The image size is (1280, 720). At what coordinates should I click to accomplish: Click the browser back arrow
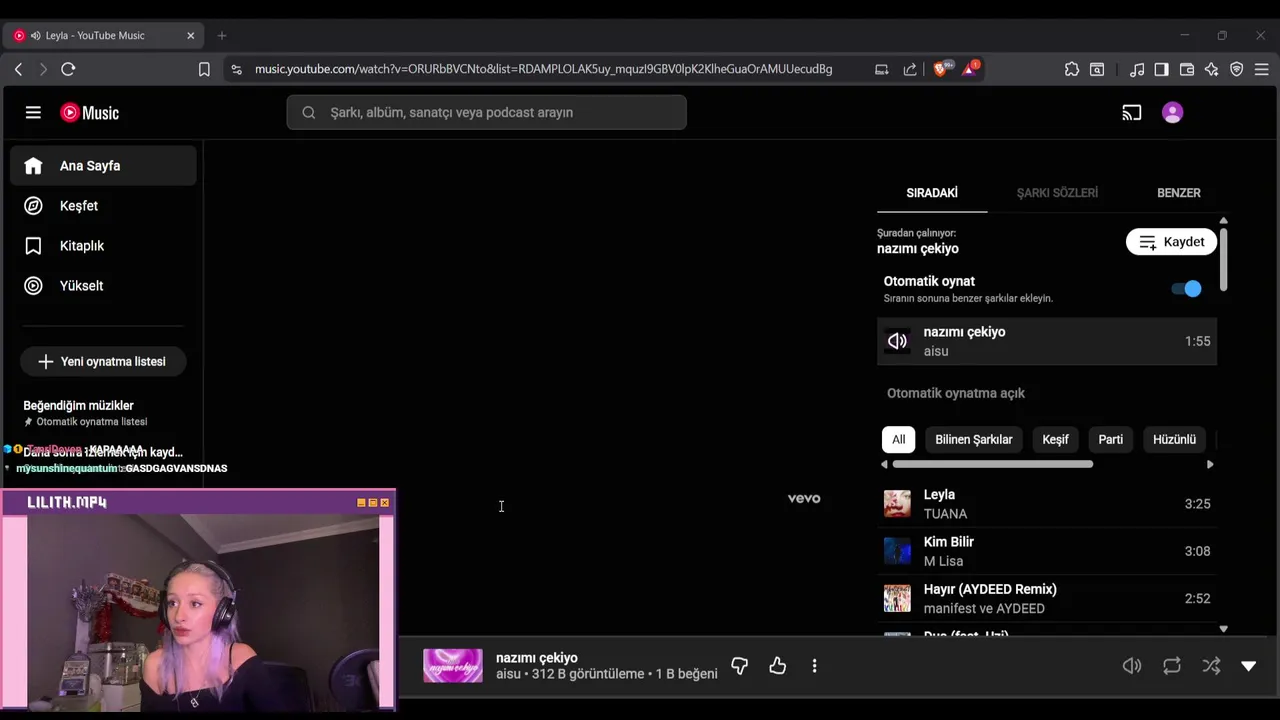18,69
